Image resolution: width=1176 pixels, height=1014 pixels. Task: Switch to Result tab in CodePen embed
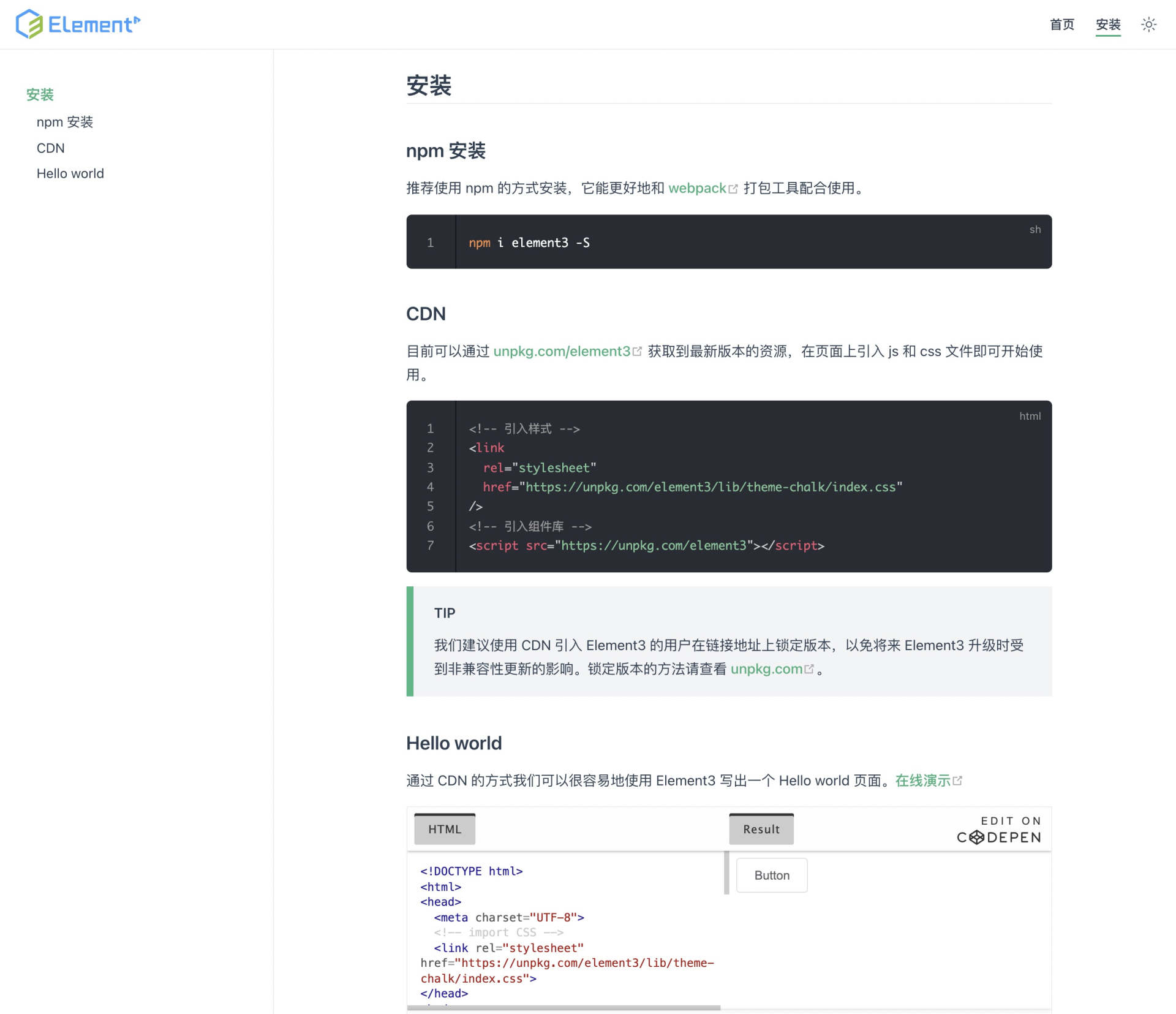(x=761, y=829)
